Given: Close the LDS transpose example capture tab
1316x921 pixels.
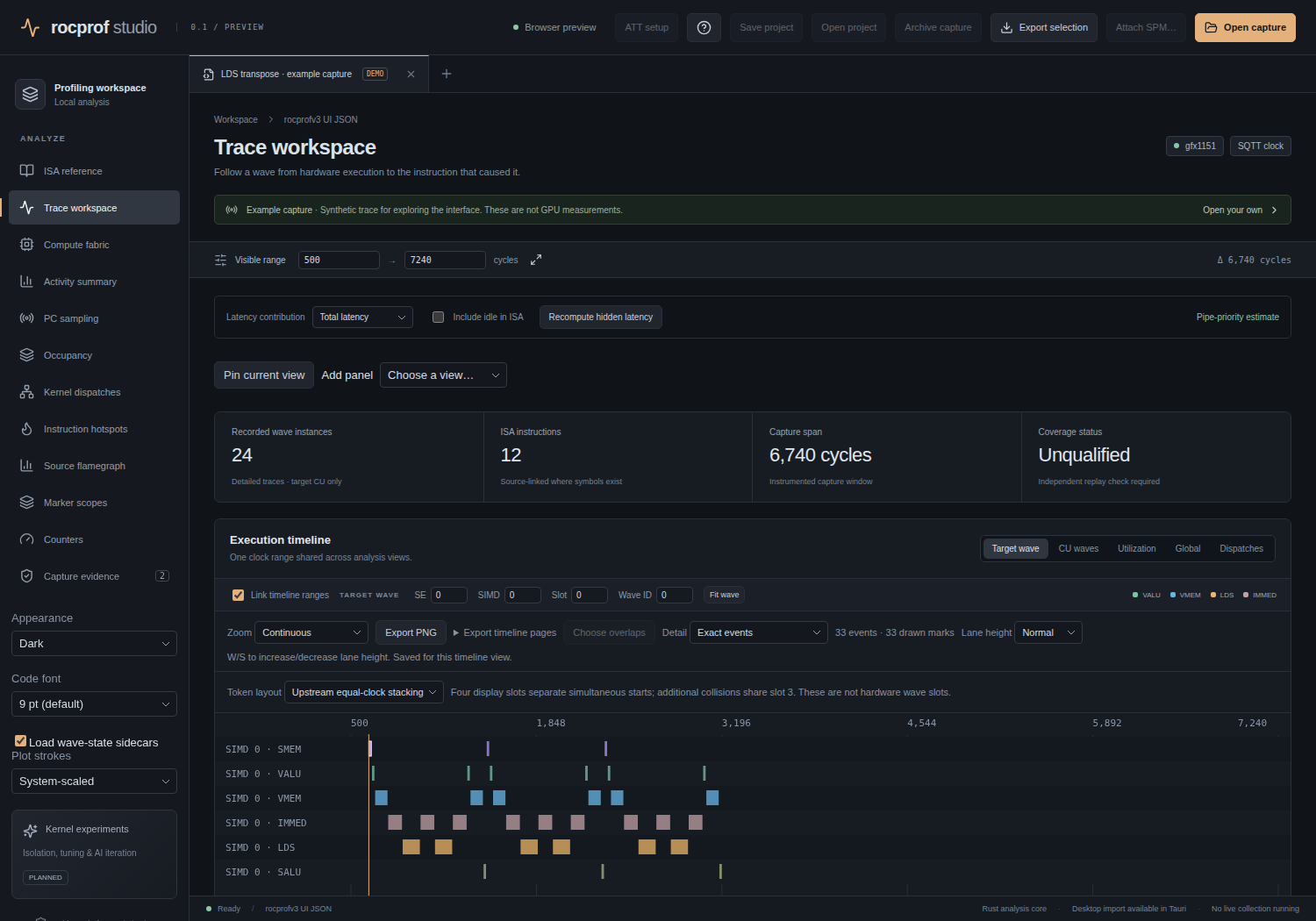Looking at the screenshot, I should (411, 75).
